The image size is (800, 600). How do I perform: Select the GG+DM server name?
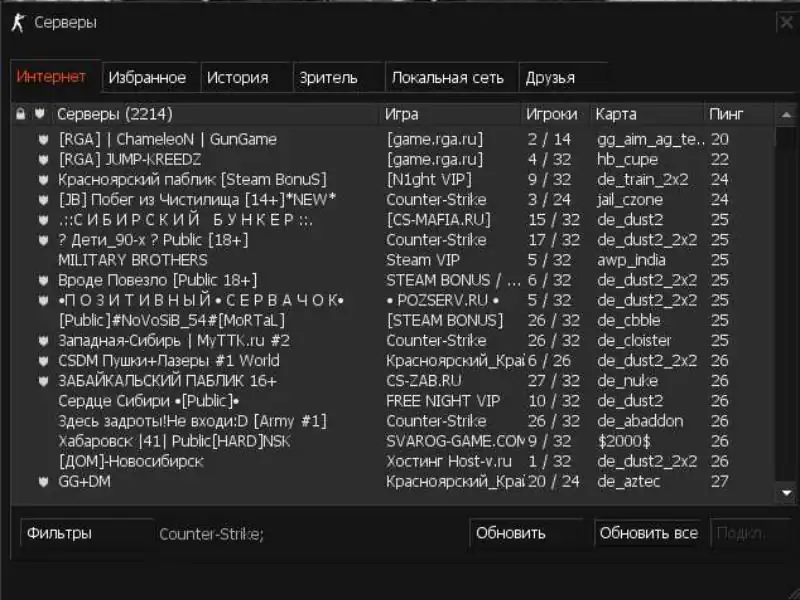coord(84,482)
